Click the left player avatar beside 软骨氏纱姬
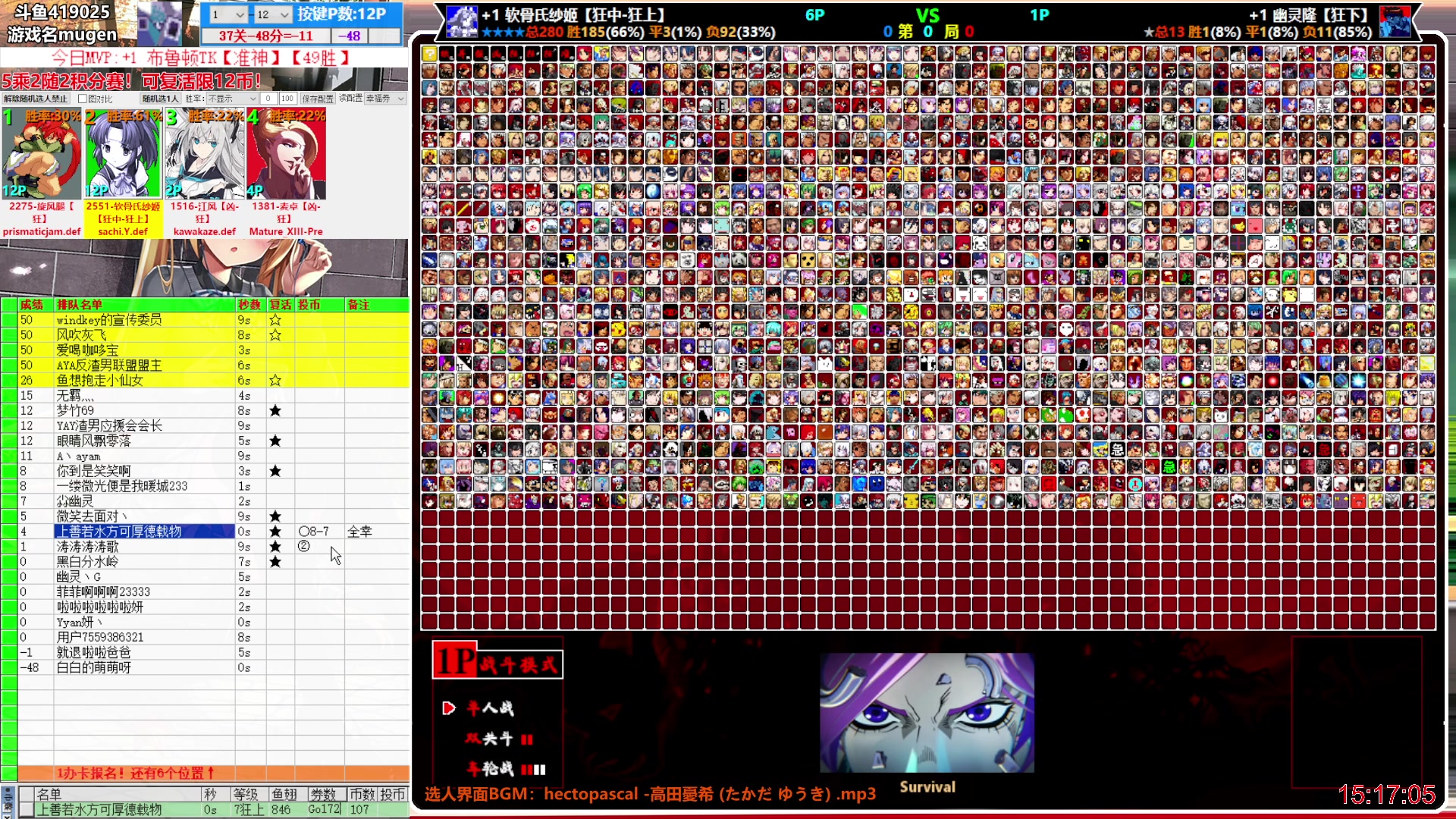The image size is (1456, 819). click(461, 22)
